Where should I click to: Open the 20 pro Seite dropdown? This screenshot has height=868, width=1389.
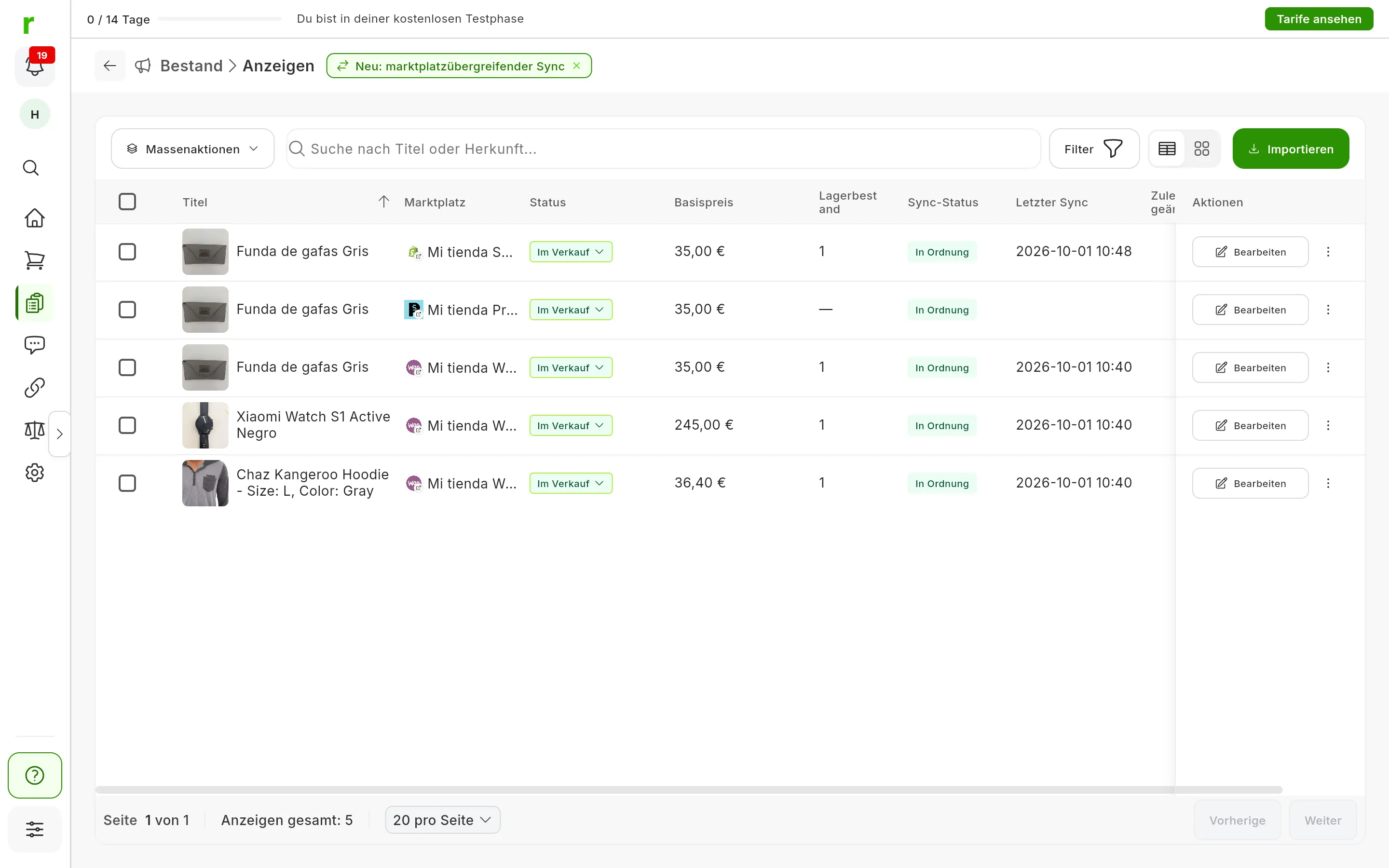(443, 820)
